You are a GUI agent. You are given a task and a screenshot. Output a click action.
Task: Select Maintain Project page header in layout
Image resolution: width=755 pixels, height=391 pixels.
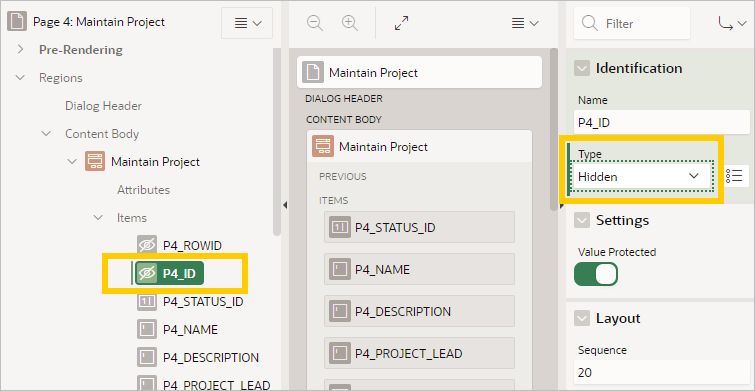[x=419, y=72]
